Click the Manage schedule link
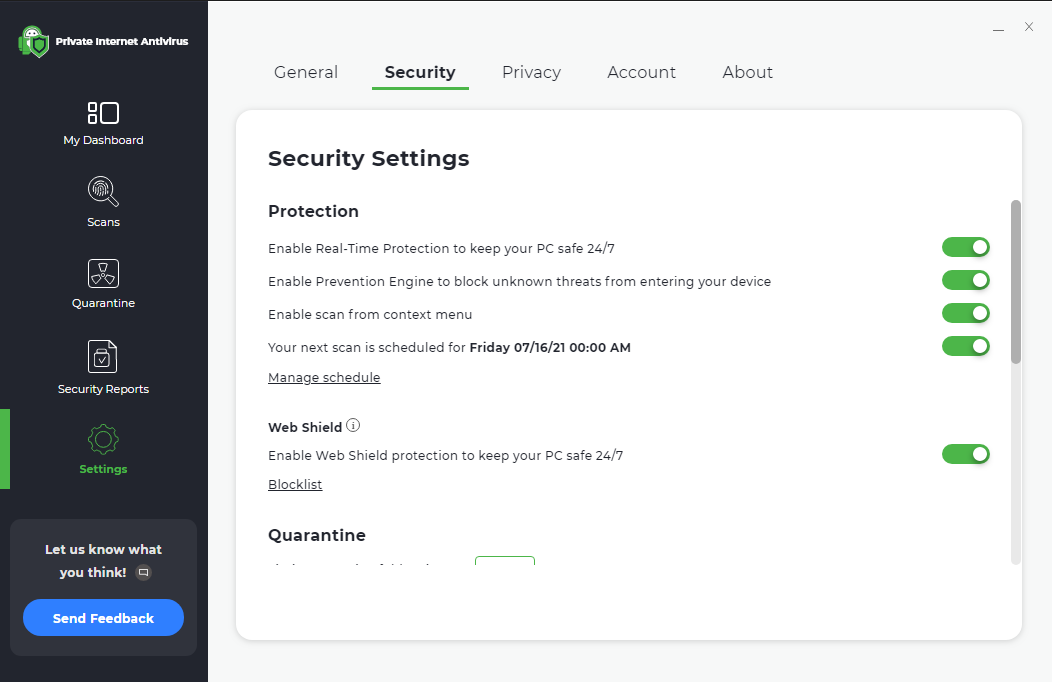The width and height of the screenshot is (1052, 682). point(324,377)
